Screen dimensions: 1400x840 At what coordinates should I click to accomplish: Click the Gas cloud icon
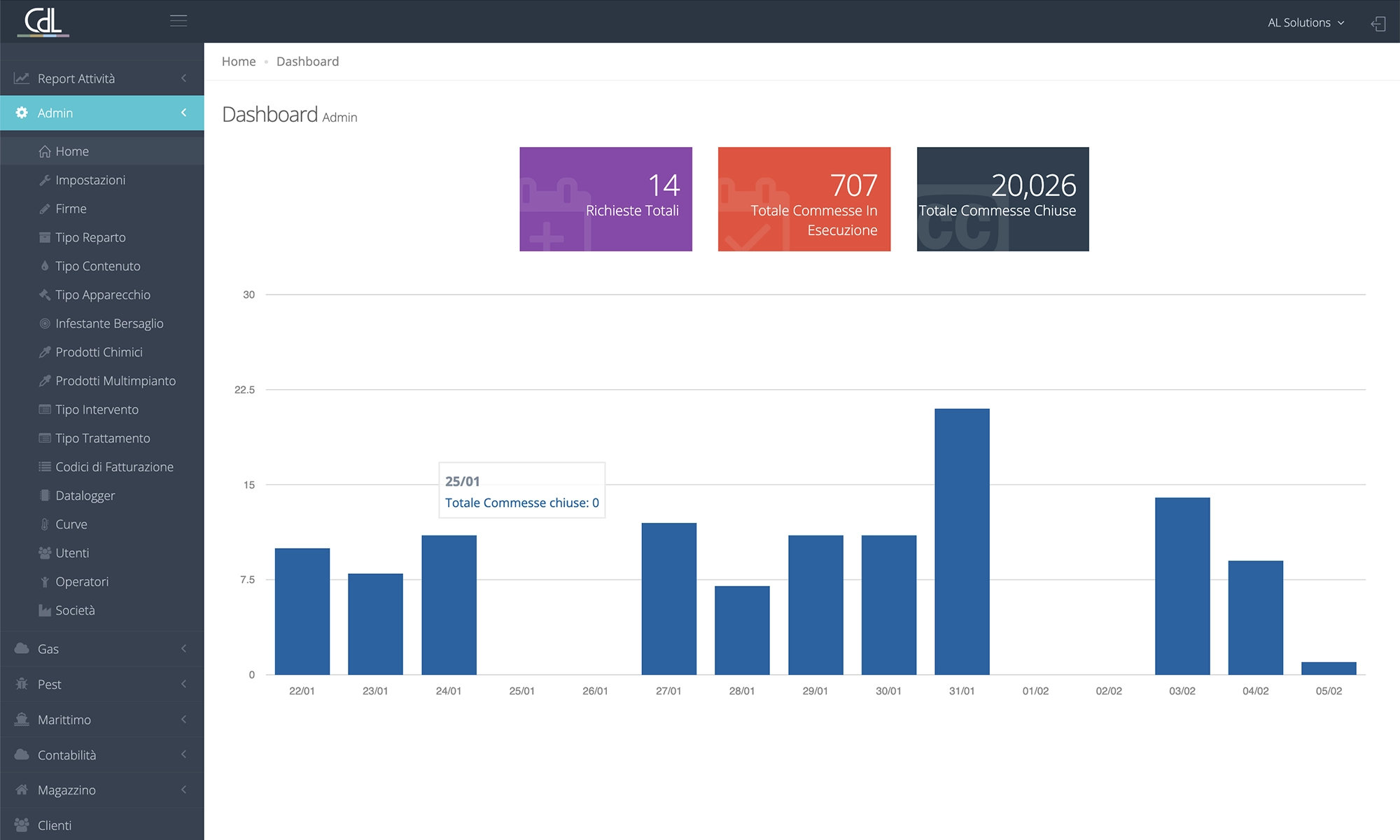22,648
